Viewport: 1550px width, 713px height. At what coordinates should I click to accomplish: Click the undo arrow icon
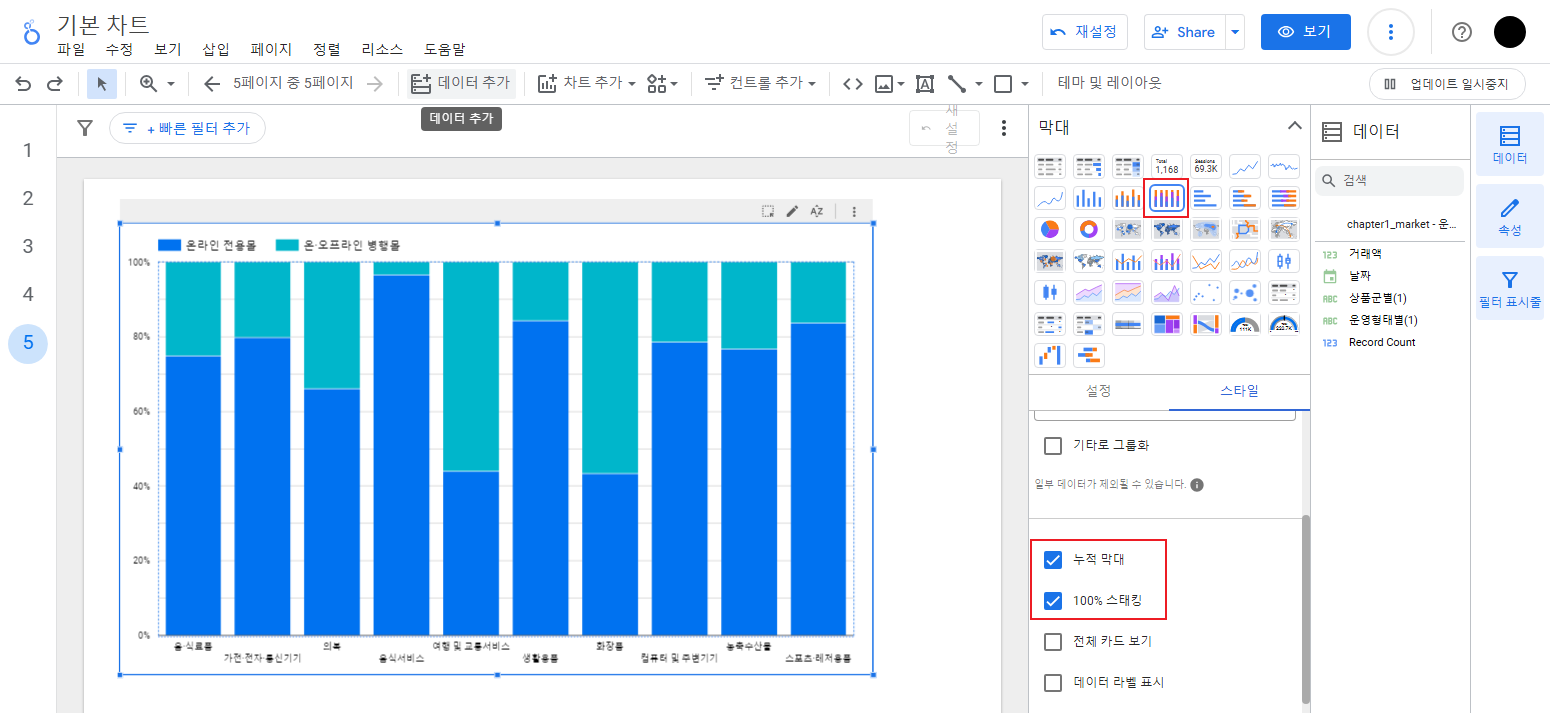click(24, 84)
